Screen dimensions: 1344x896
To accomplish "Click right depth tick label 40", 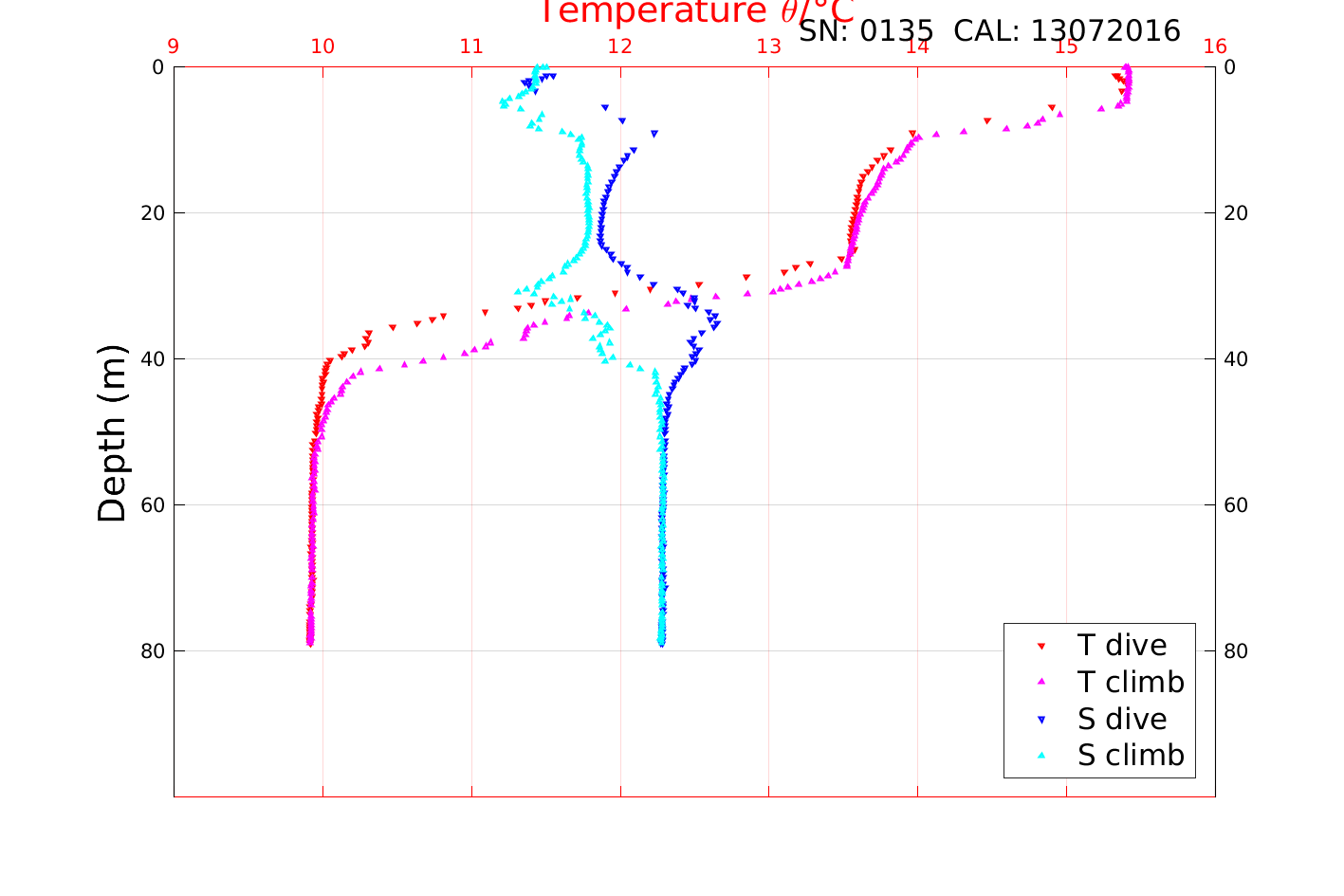I will click(x=1236, y=359).
